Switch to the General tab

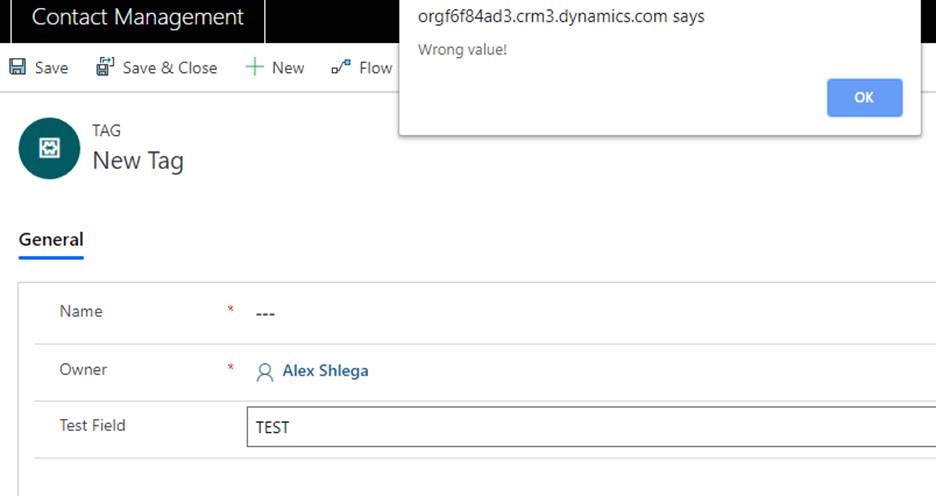coord(51,240)
